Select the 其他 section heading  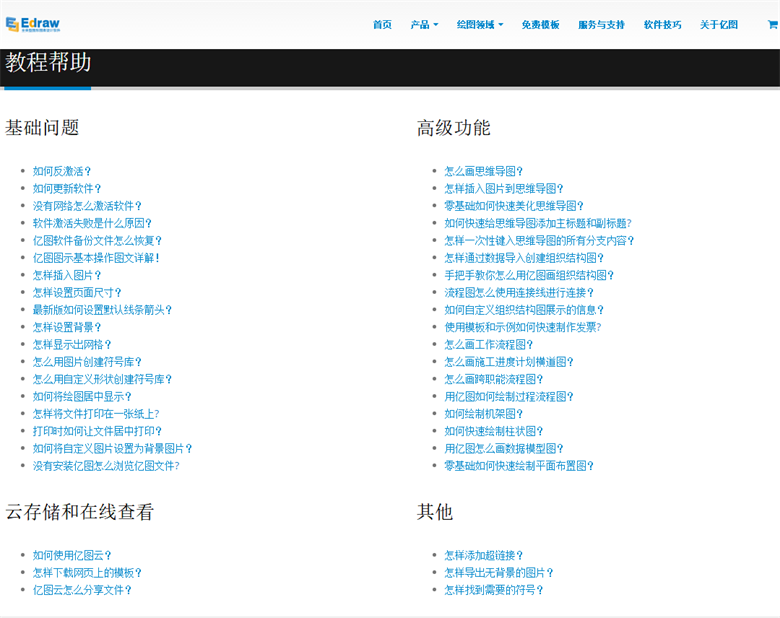pyautogui.click(x=435, y=512)
